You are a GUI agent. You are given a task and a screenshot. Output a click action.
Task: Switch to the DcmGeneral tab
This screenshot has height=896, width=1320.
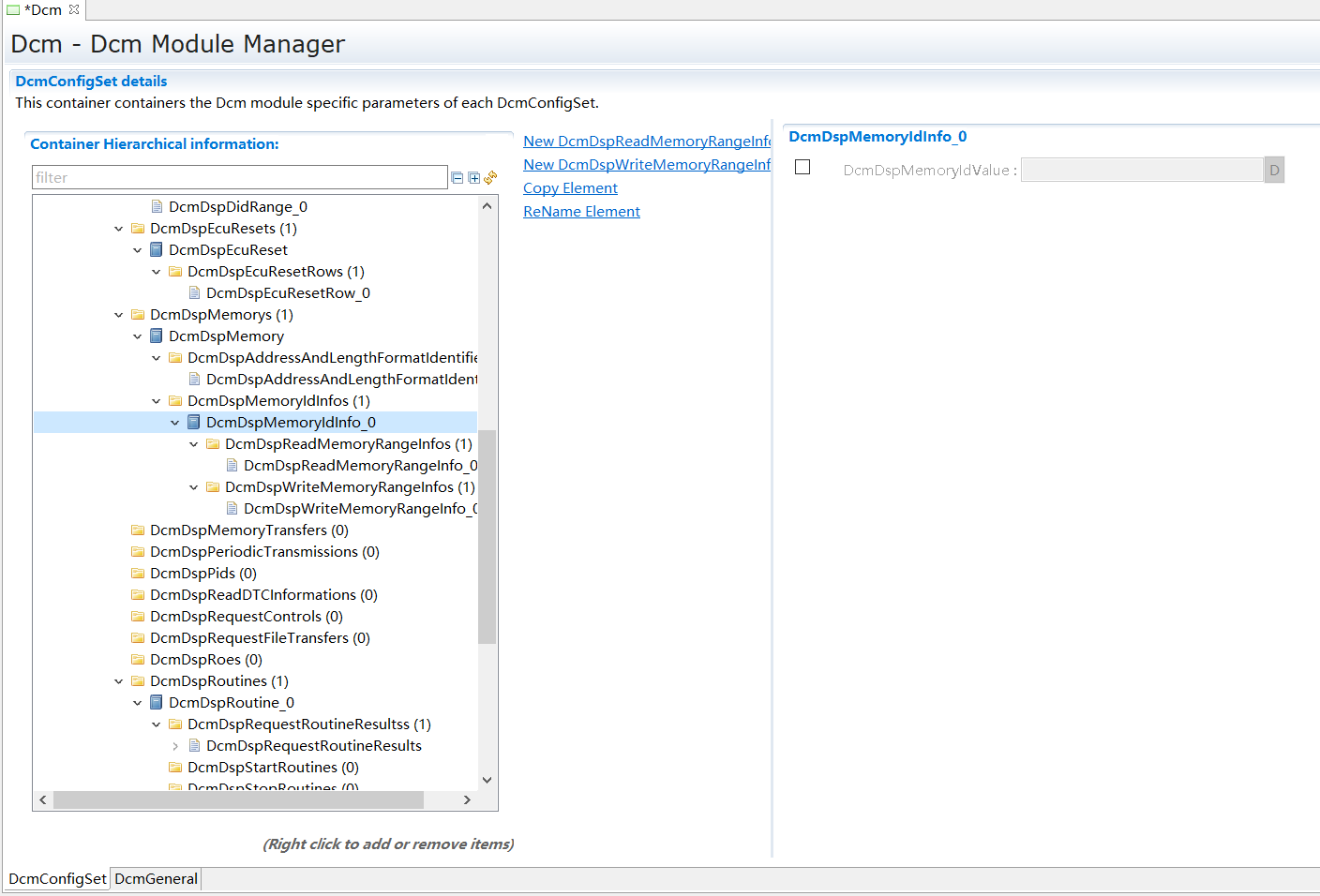[156, 879]
